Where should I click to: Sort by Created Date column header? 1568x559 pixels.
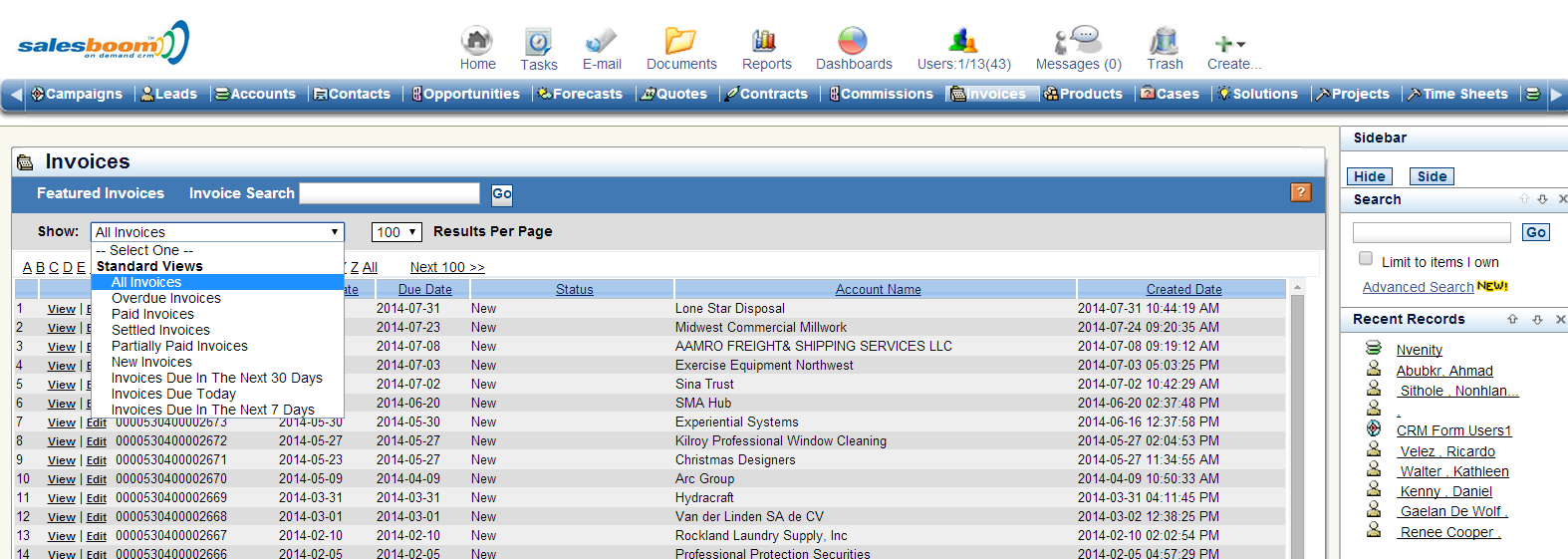coord(1183,289)
